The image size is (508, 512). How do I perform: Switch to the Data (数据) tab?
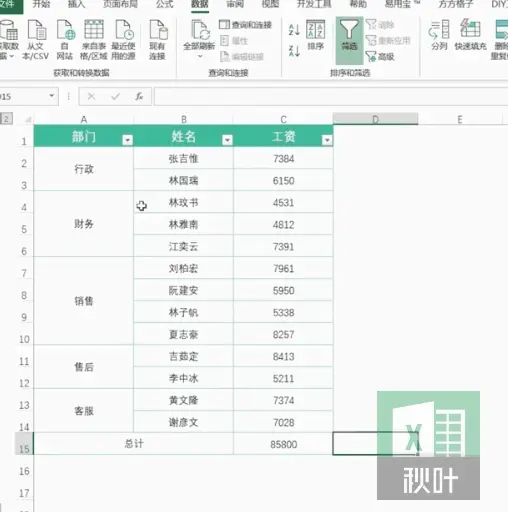(x=200, y=4)
